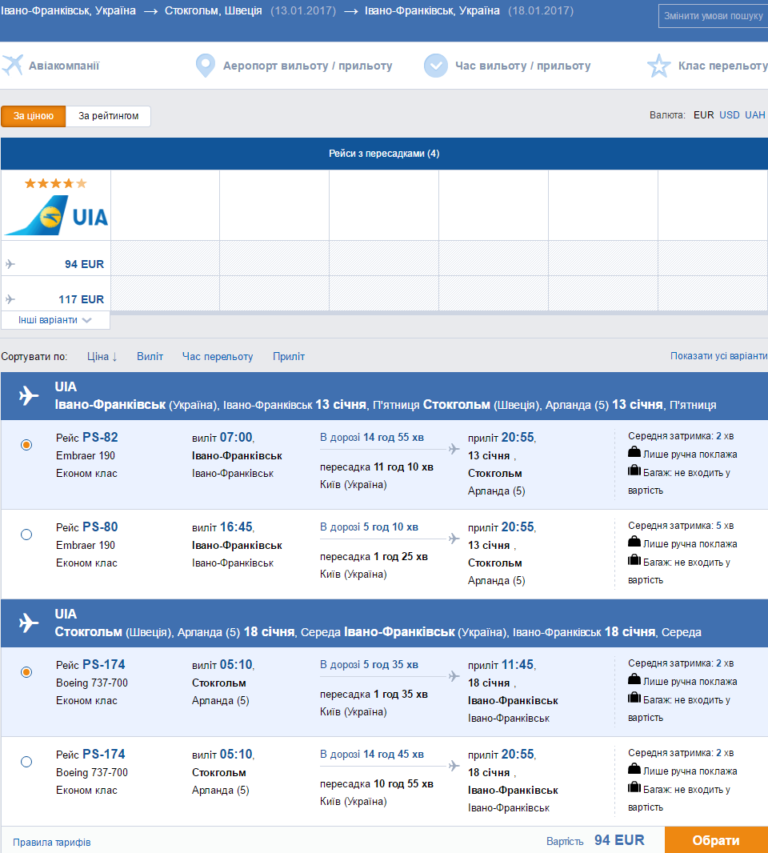Select flight PS-80 radio button
768x853 pixels.
pyautogui.click(x=26, y=535)
